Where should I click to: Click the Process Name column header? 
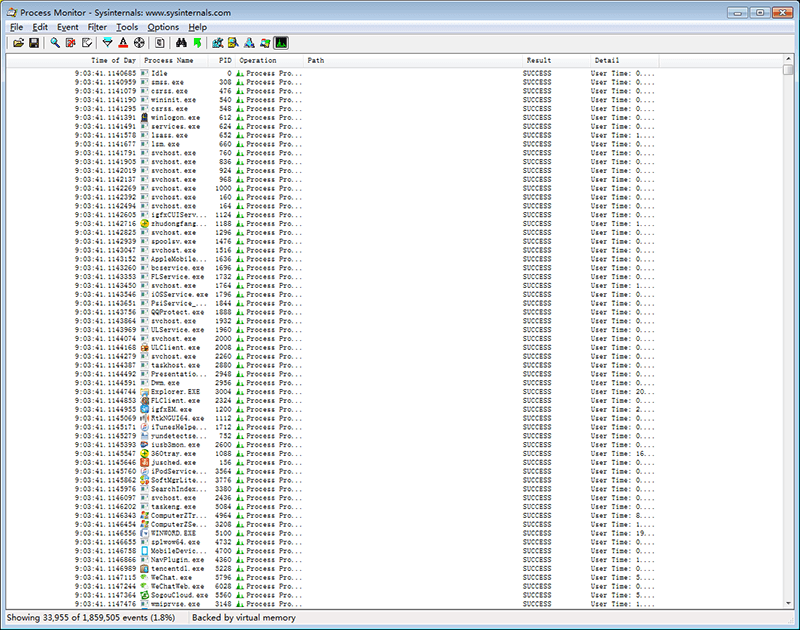click(170, 61)
